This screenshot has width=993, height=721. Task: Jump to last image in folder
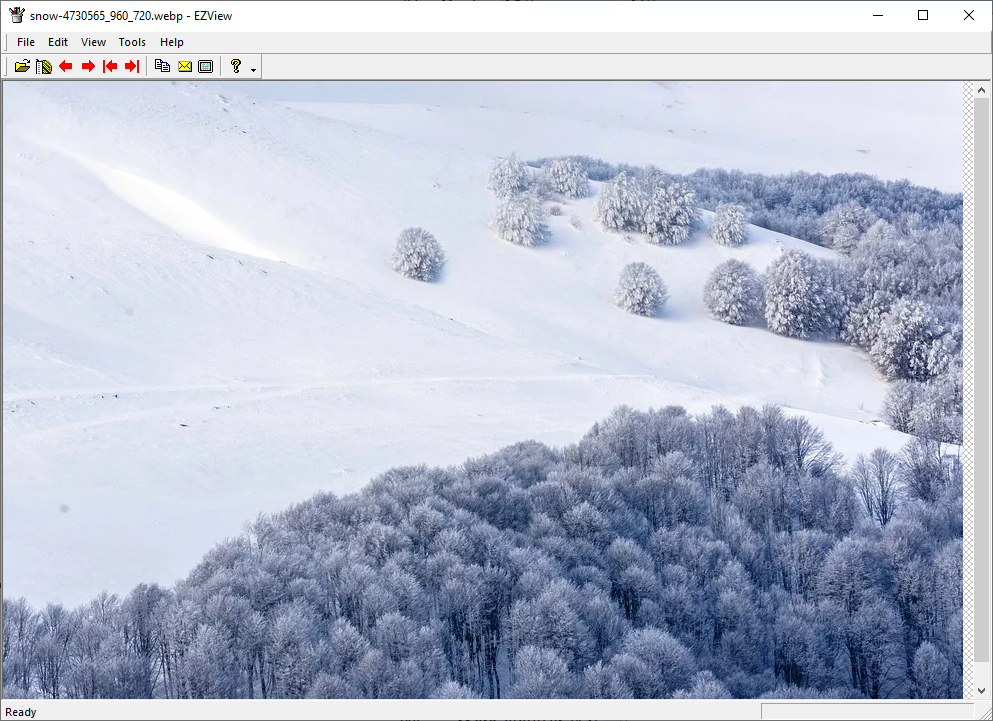click(x=132, y=66)
